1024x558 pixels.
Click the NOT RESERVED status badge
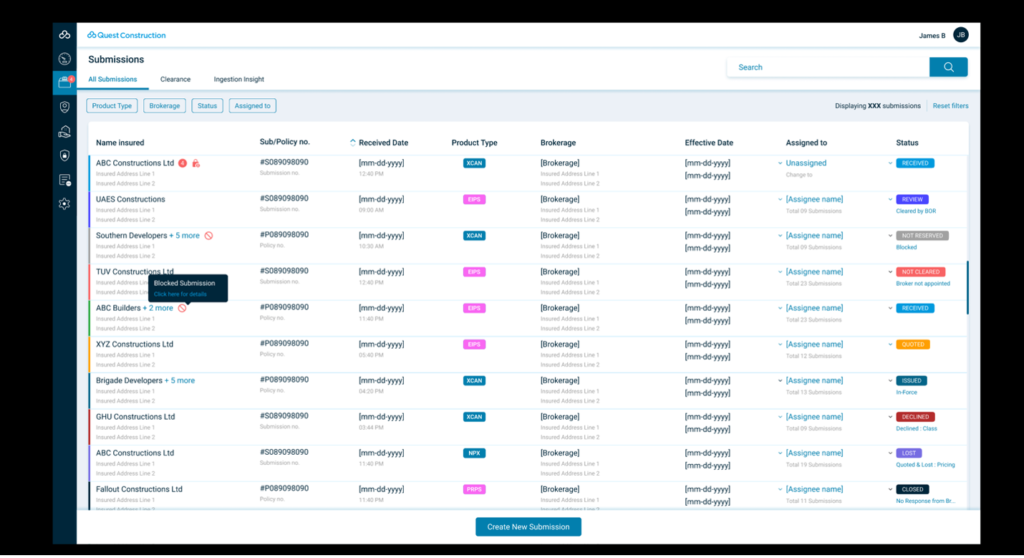(x=922, y=236)
